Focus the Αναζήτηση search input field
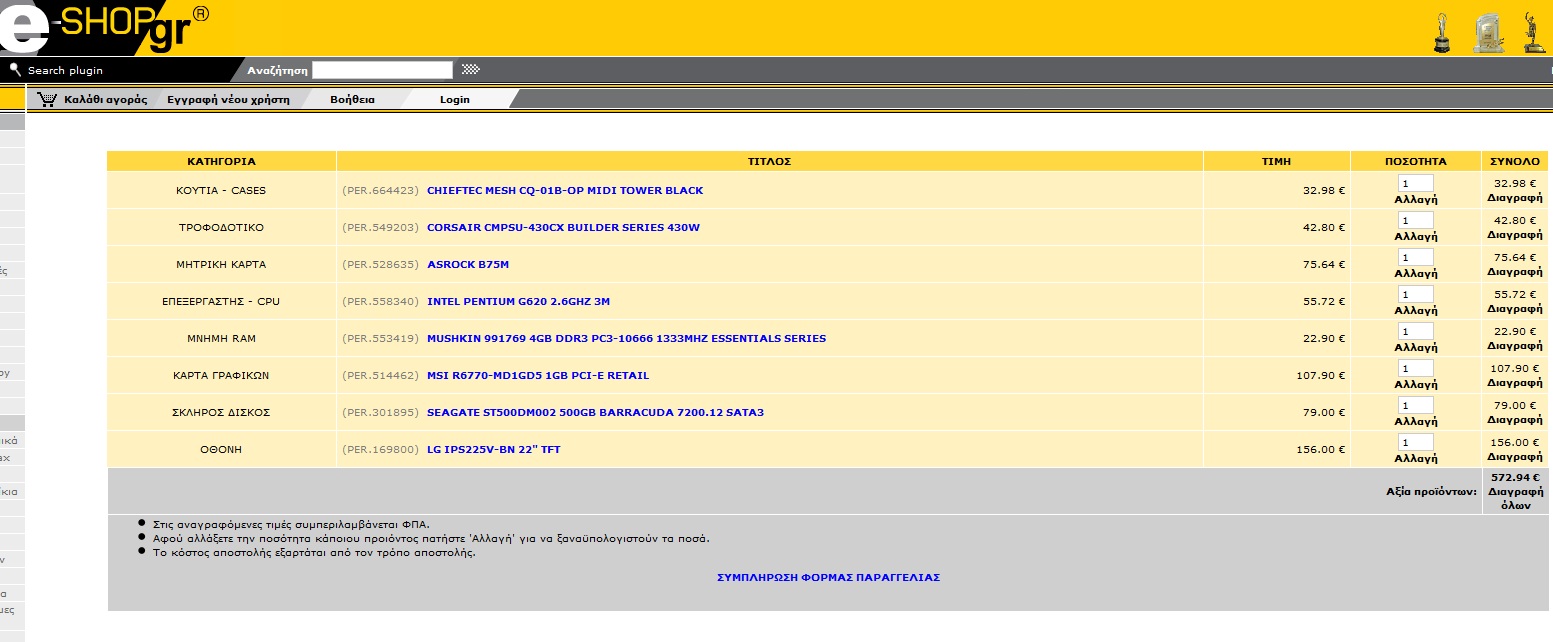 tap(382, 70)
